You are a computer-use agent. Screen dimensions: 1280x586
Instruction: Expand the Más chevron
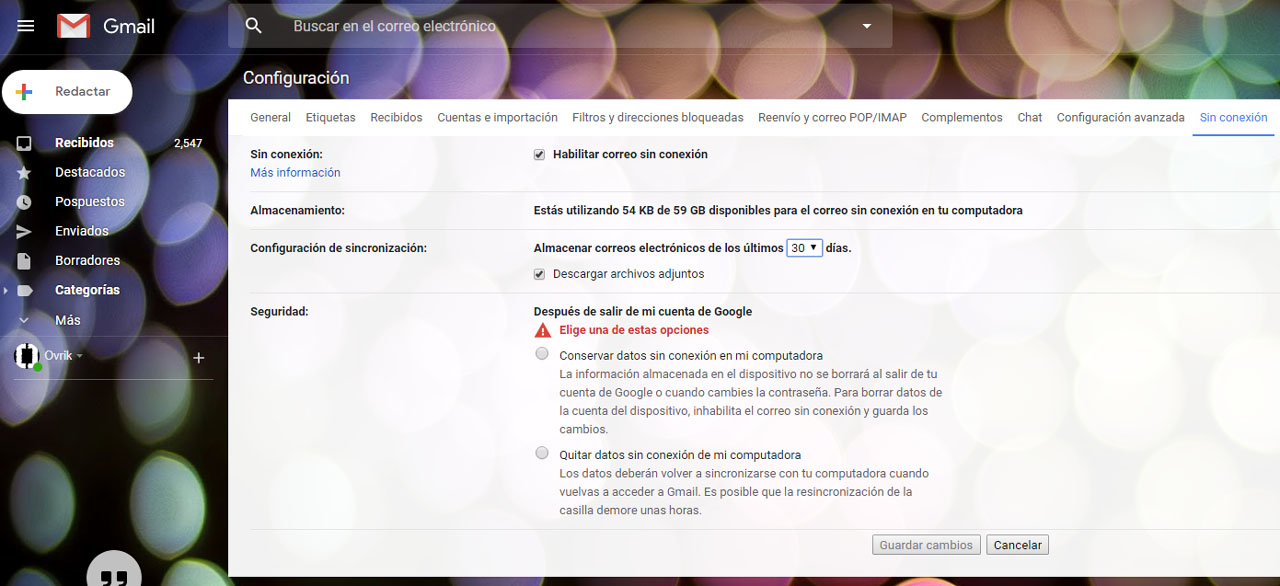click(24, 320)
